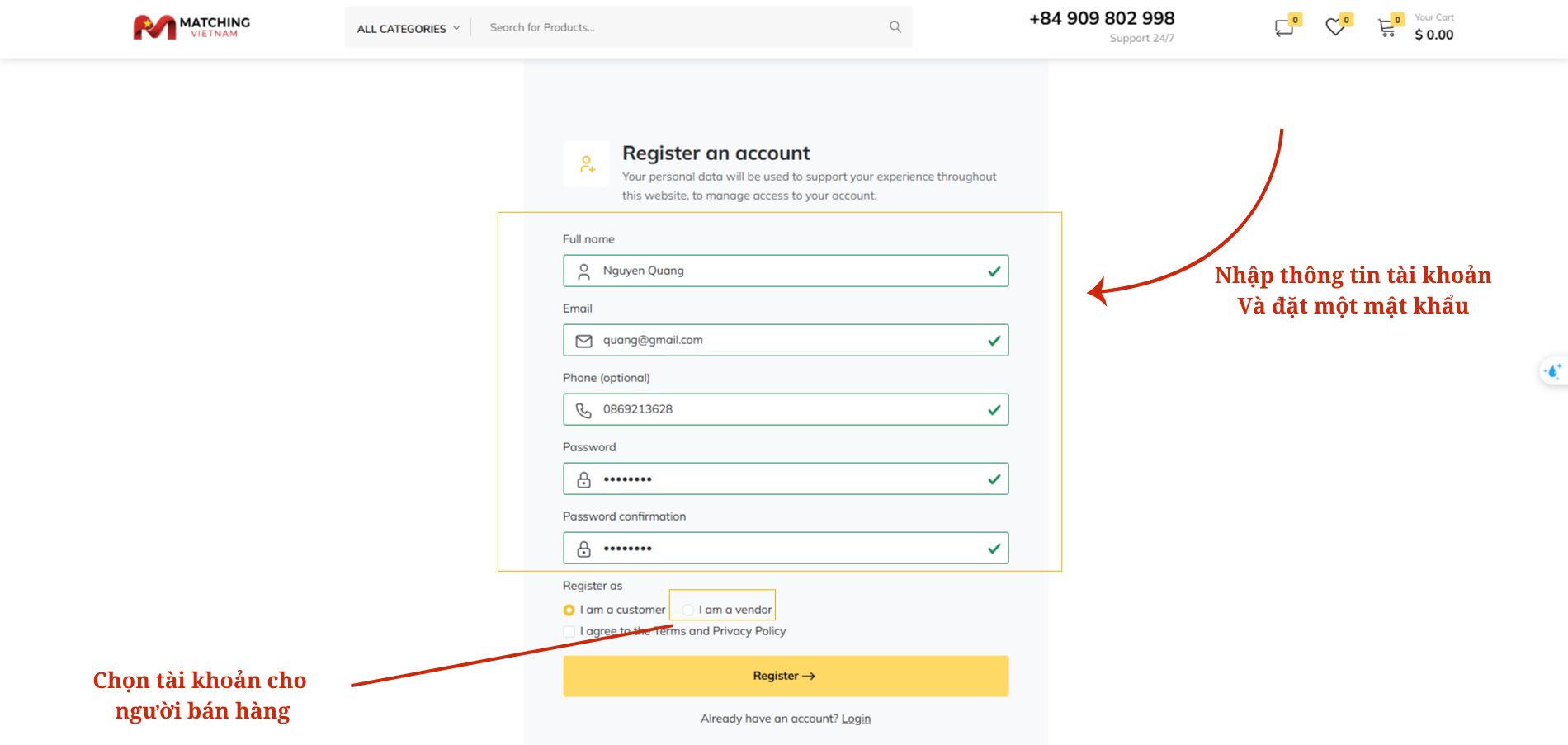Screen dimensions: 1568x745
Task: Click the floating water-drop widget icon
Action: (x=1553, y=371)
